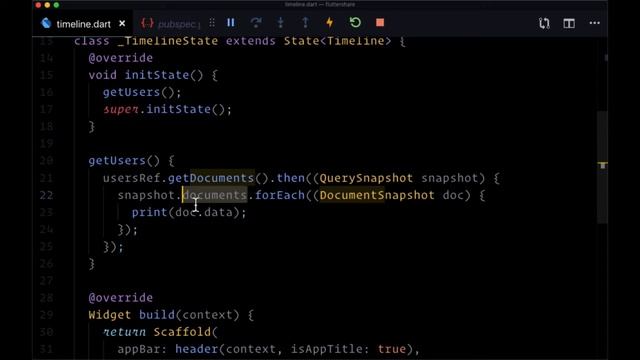640x360 pixels.
Task: Click Widget build(context) declaration
Action: [164, 315]
